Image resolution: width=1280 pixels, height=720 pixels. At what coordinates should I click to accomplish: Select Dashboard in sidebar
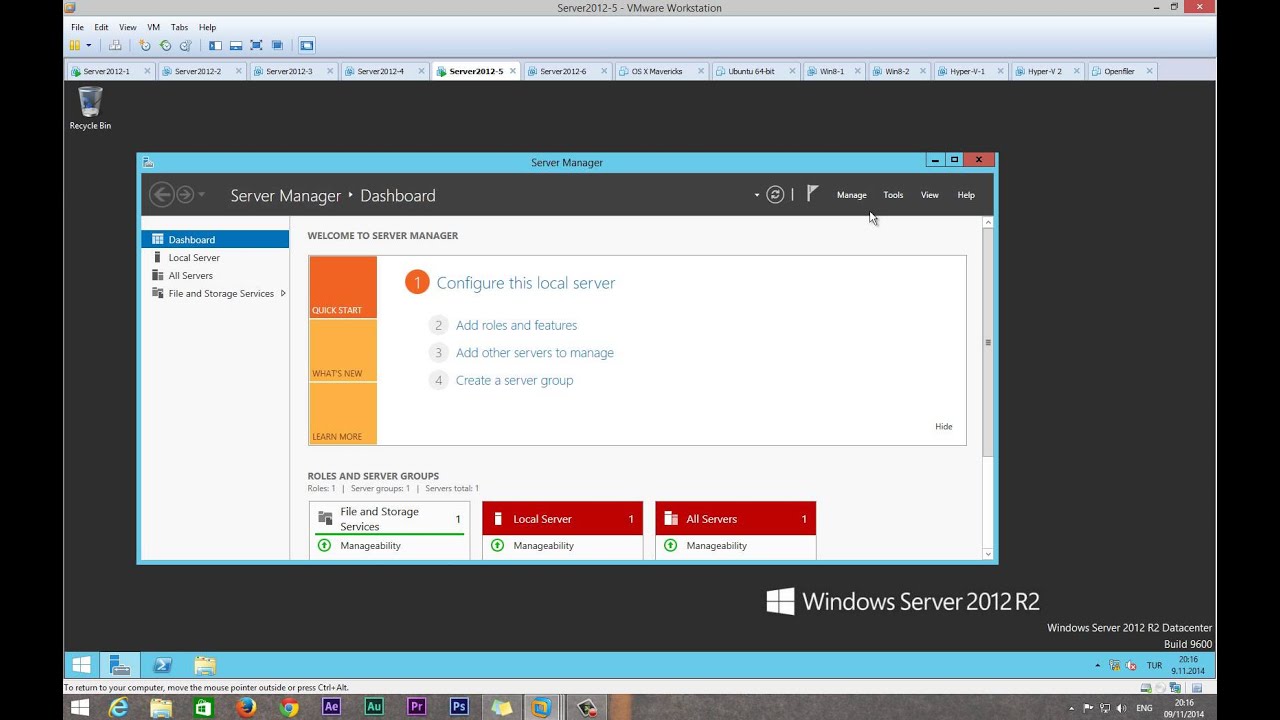[x=215, y=240]
